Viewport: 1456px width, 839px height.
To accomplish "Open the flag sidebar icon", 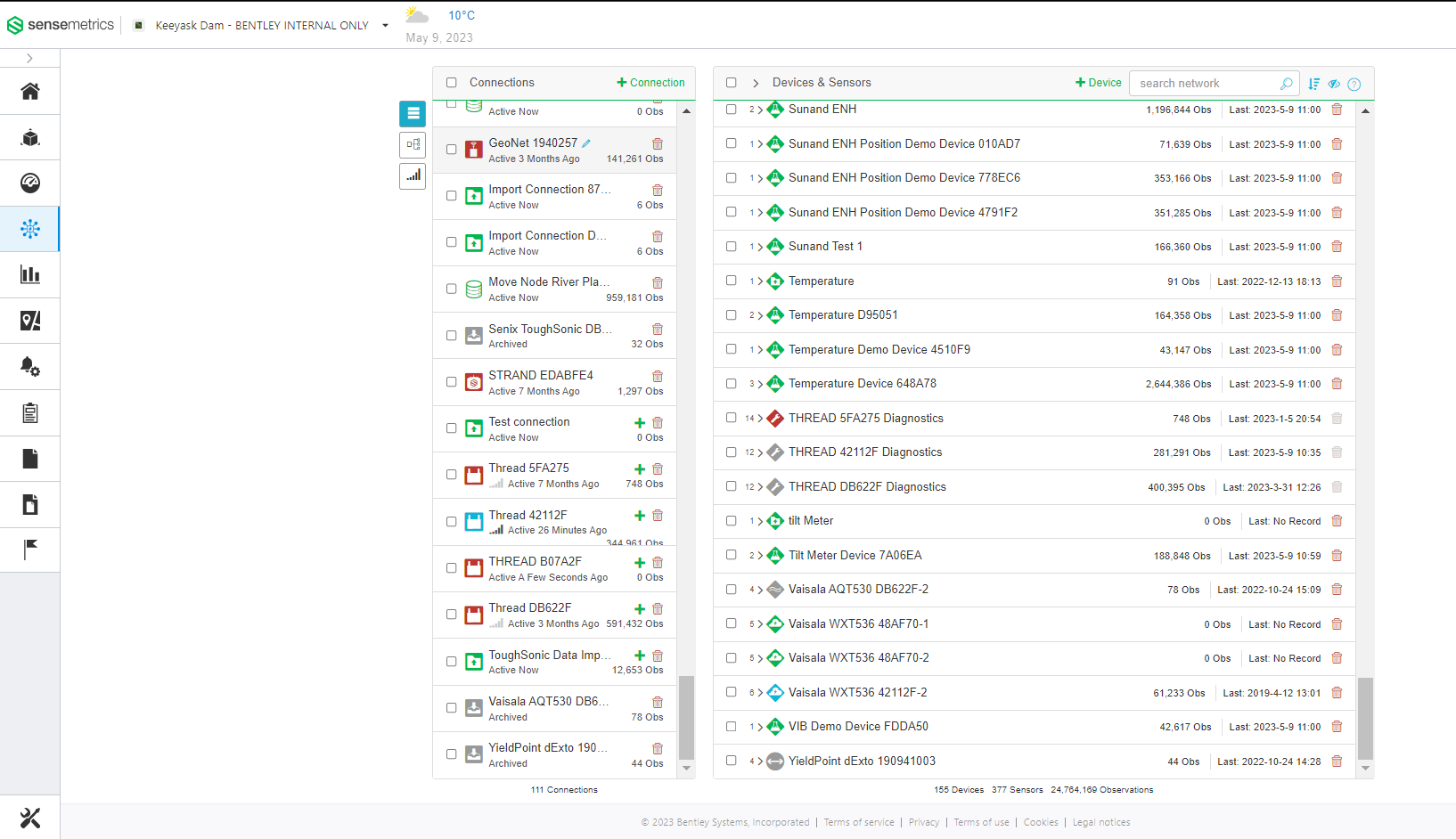I will click(x=30, y=550).
